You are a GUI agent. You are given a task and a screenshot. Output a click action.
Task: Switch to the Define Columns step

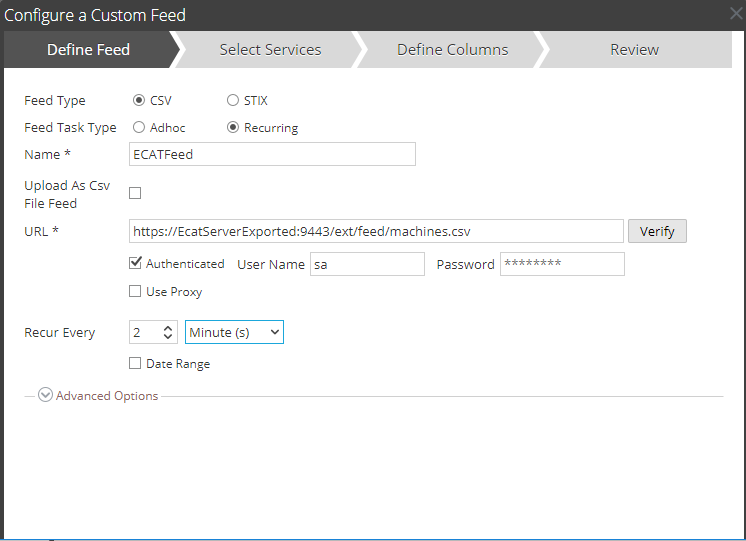coord(452,50)
